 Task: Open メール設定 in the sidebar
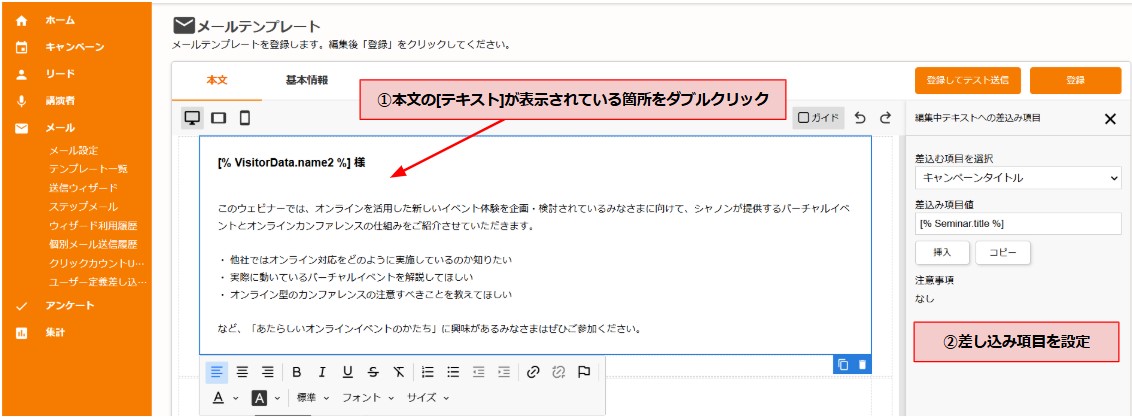click(x=73, y=151)
